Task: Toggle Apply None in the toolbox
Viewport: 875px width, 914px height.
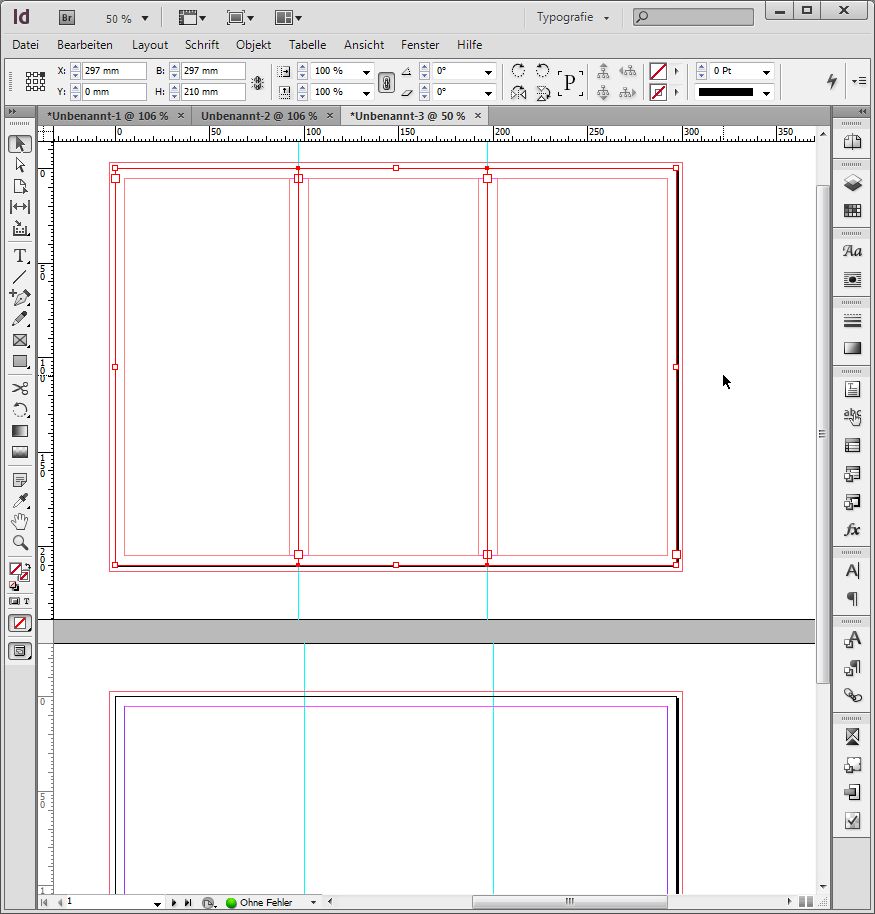Action: (20, 623)
